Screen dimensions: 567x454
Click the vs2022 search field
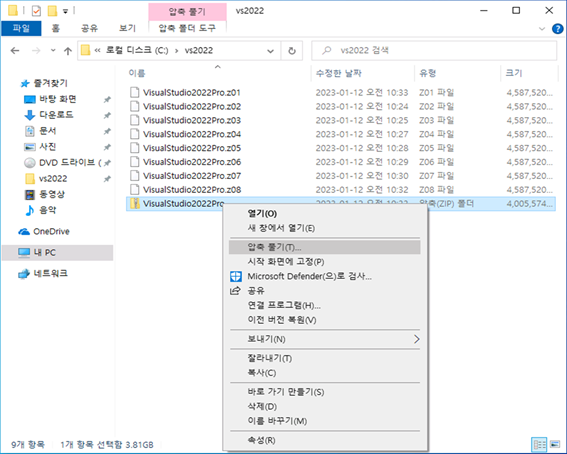click(434, 50)
